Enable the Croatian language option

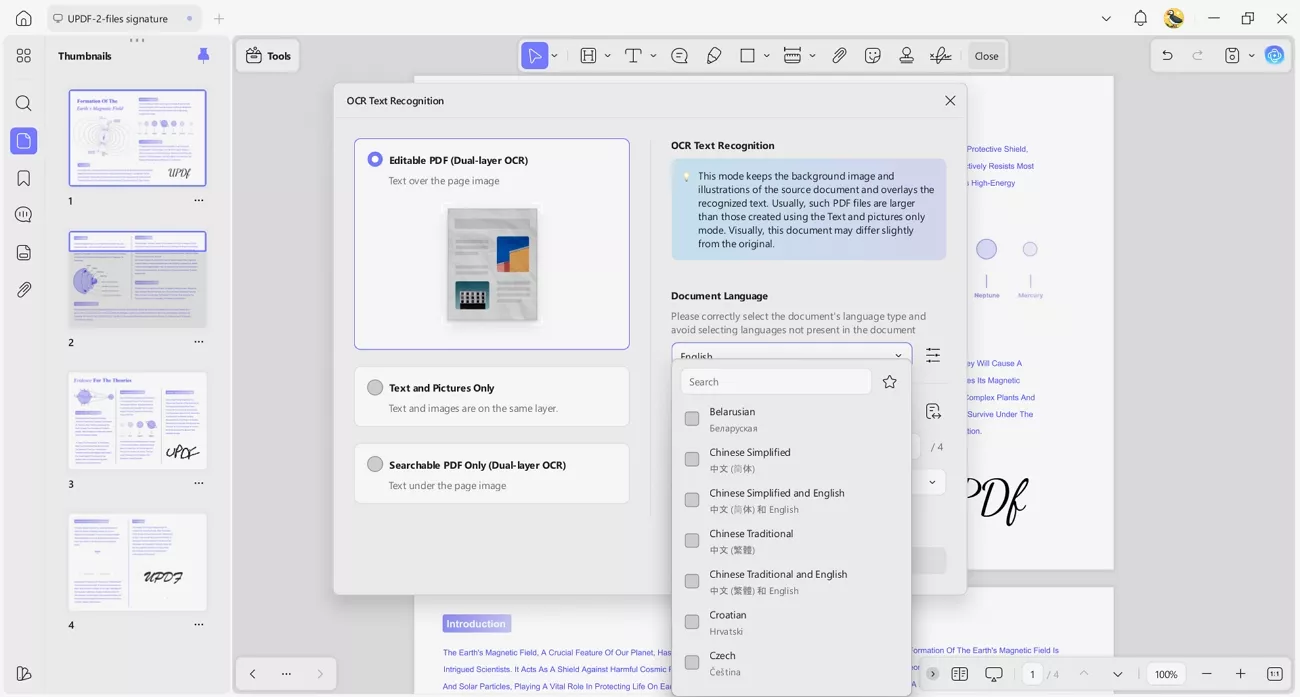(691, 621)
